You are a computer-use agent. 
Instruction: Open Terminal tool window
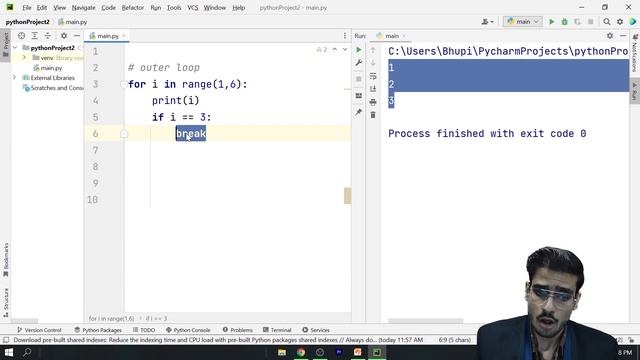coord(277,330)
